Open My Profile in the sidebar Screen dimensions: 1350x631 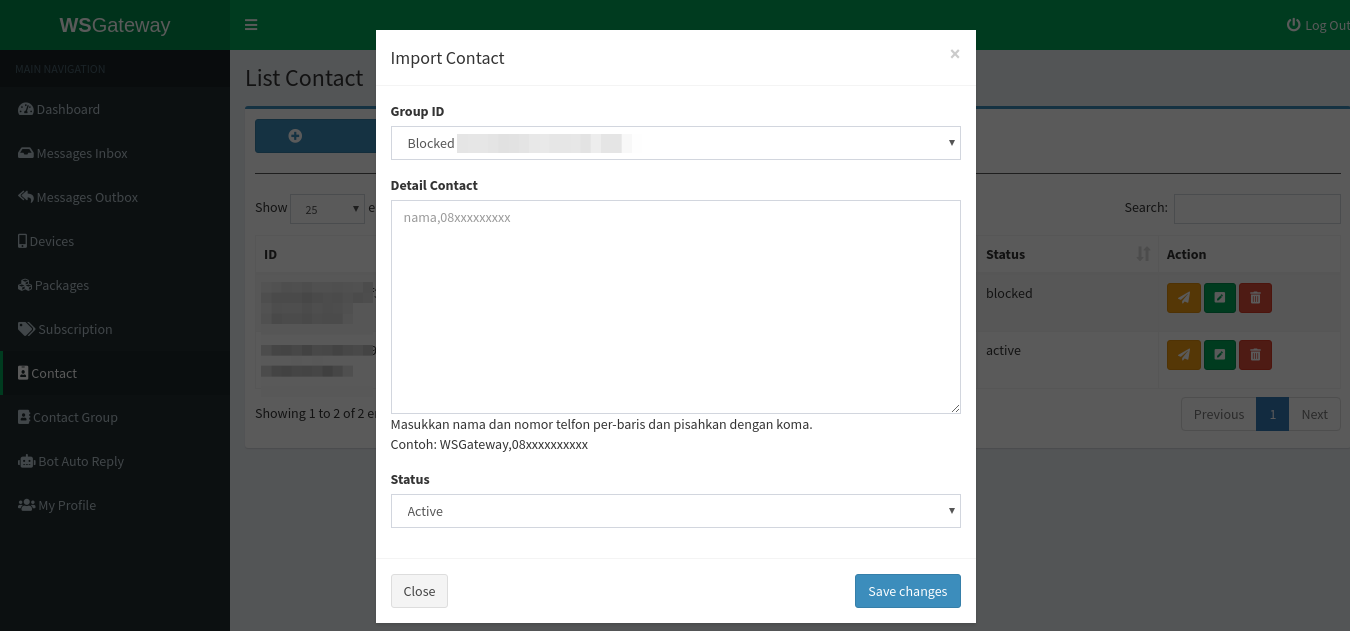coord(115,505)
